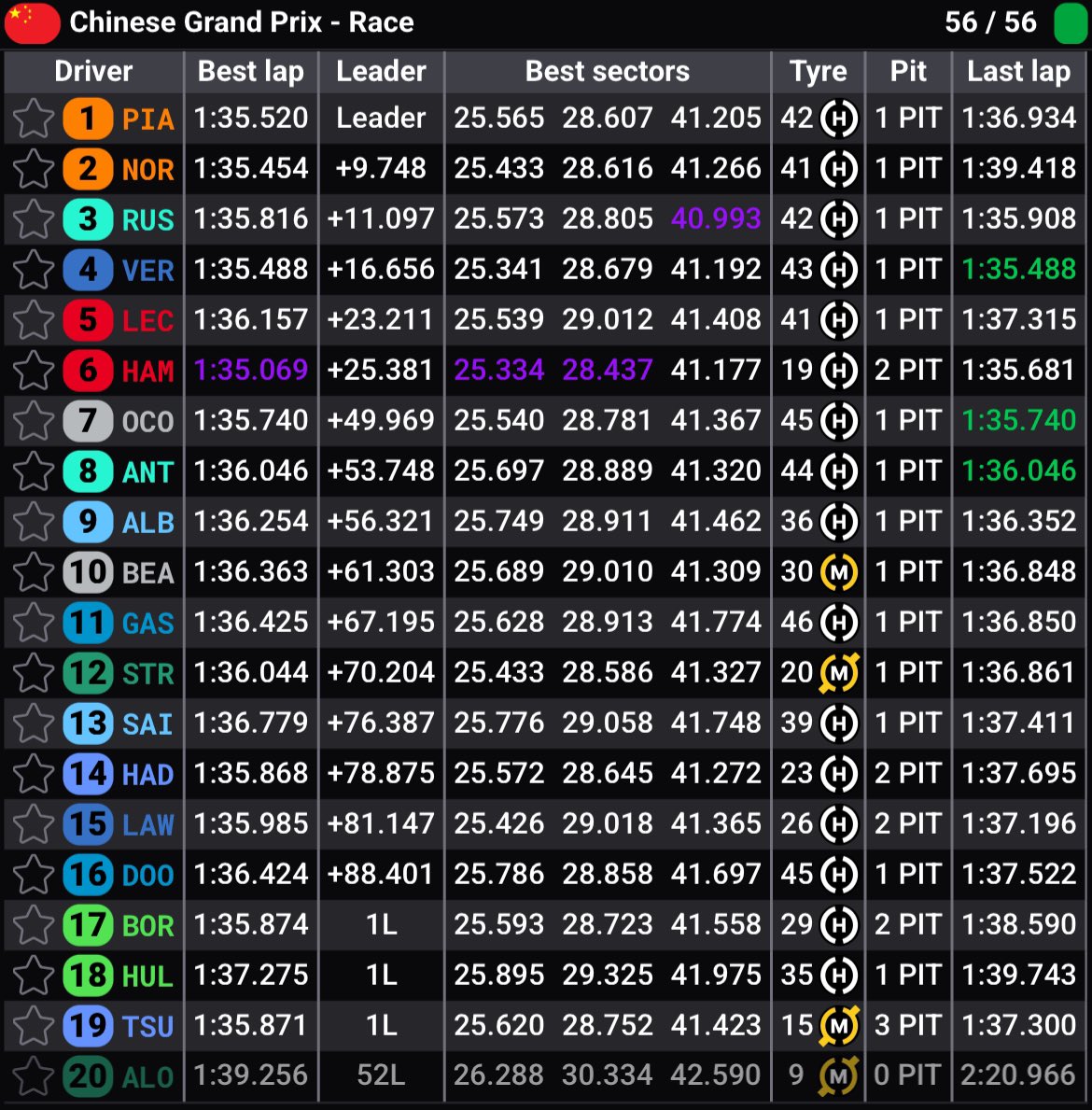
Task: Click HAD's hard tyre compound icon
Action: 839,774
